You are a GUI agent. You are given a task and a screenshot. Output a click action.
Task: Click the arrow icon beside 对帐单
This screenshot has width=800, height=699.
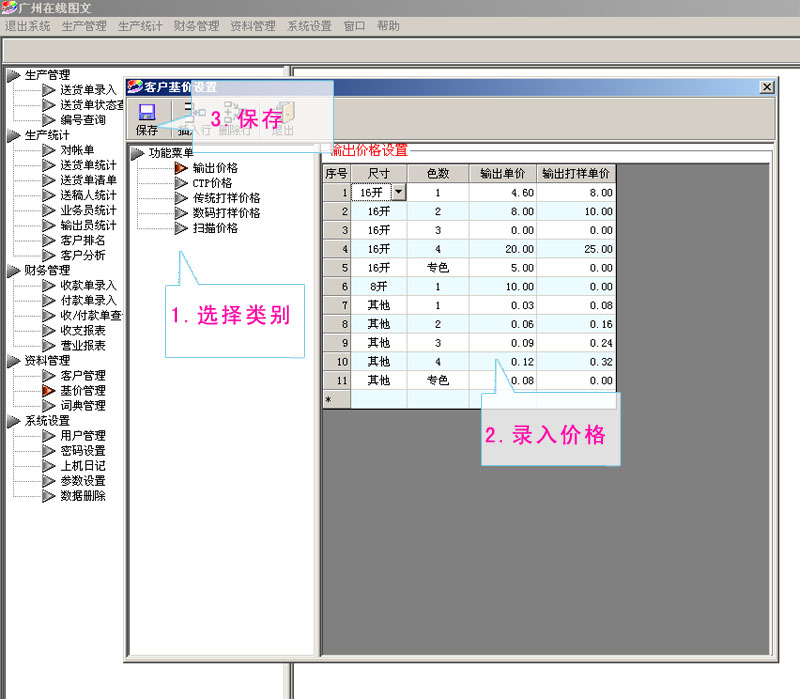(x=49, y=151)
